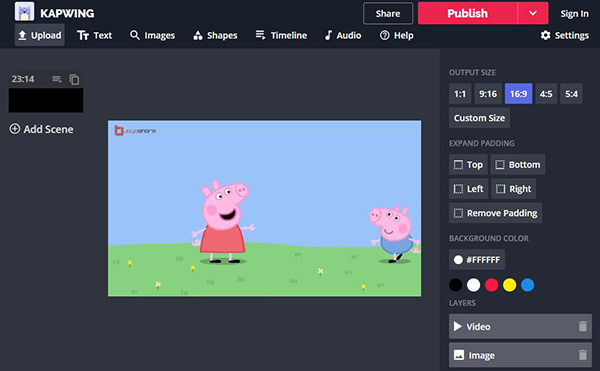This screenshot has width=600, height=371.
Task: Publish the video
Action: click(x=467, y=13)
